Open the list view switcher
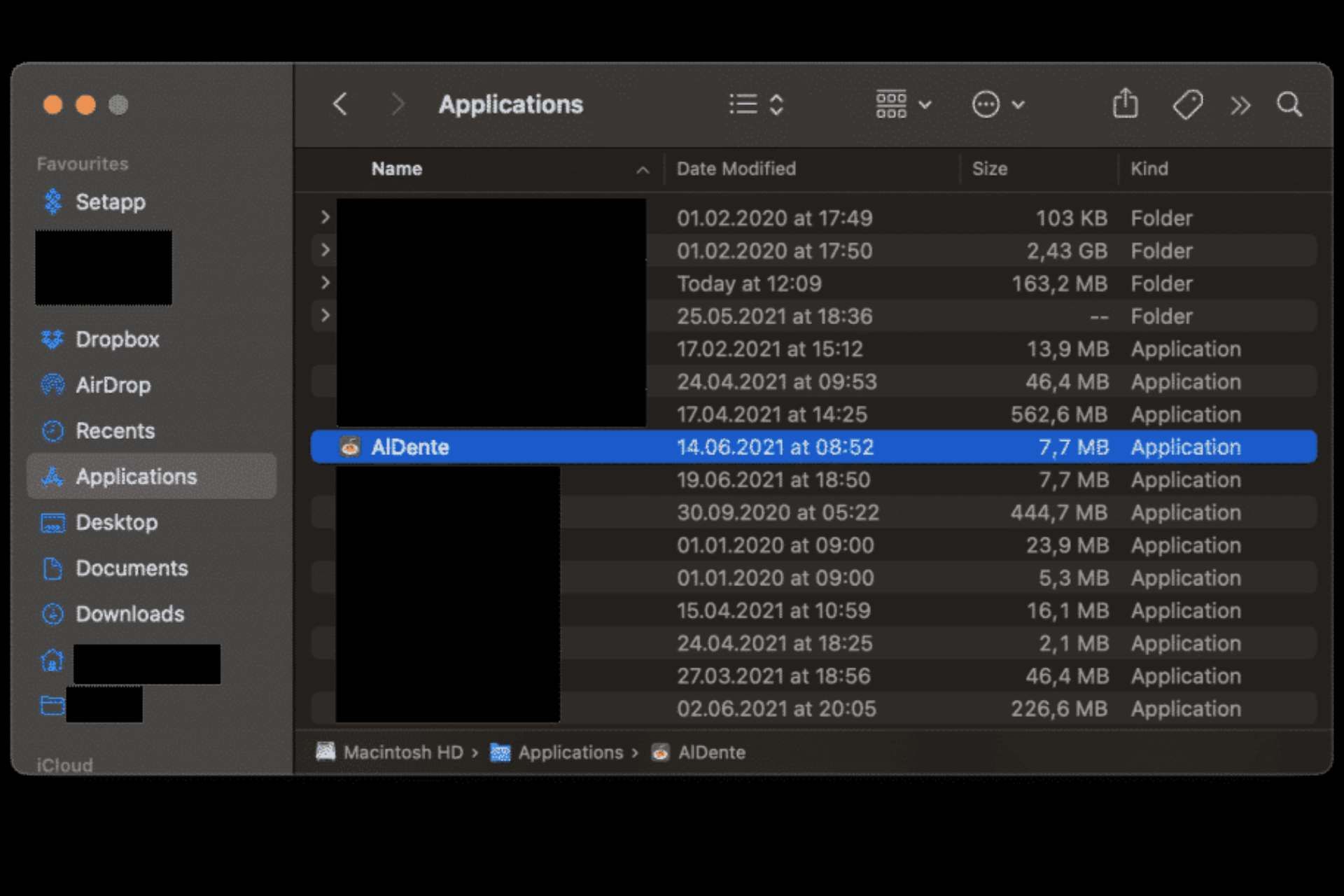 point(756,105)
